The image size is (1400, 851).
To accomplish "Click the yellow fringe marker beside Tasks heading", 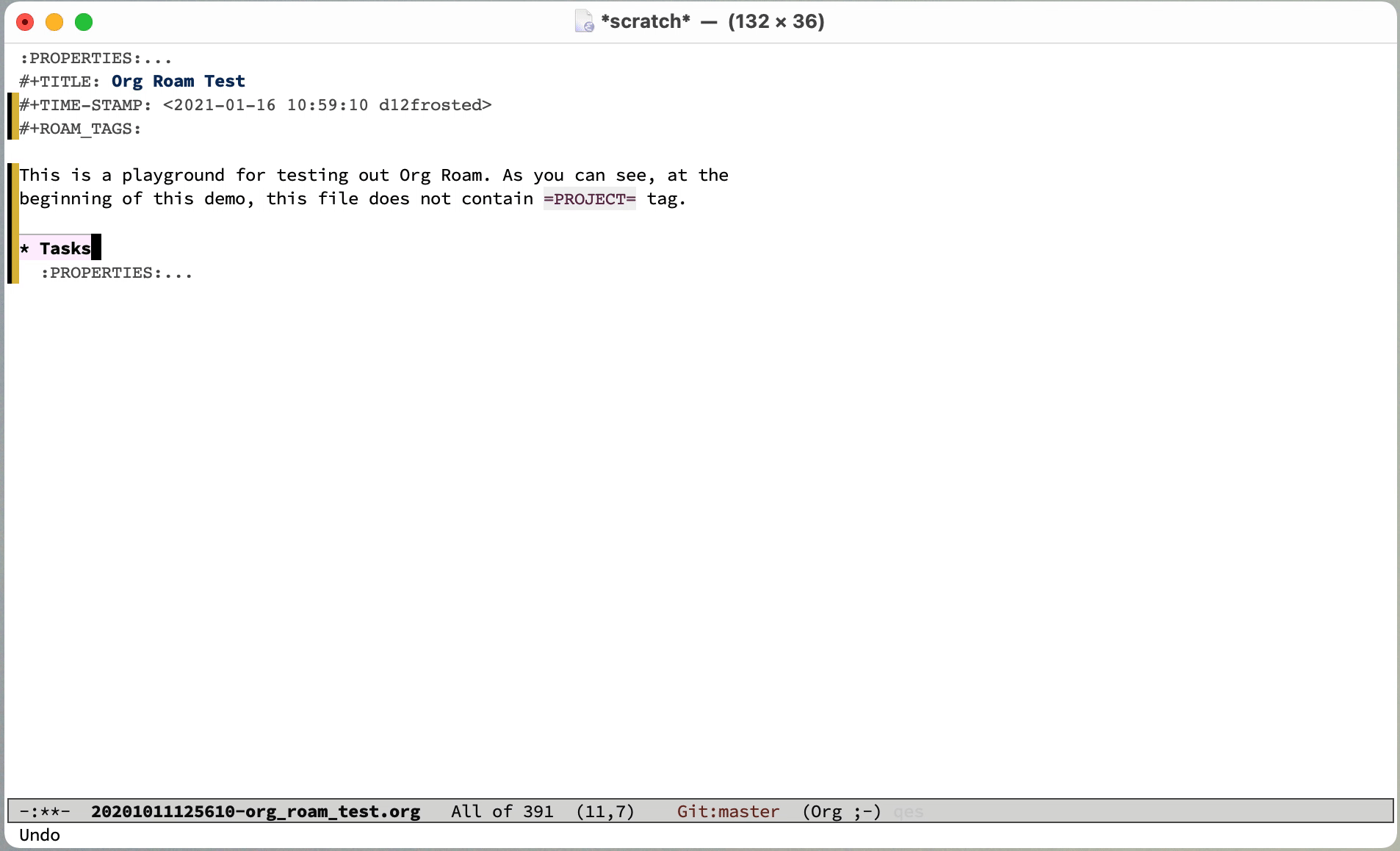I will click(x=13, y=250).
